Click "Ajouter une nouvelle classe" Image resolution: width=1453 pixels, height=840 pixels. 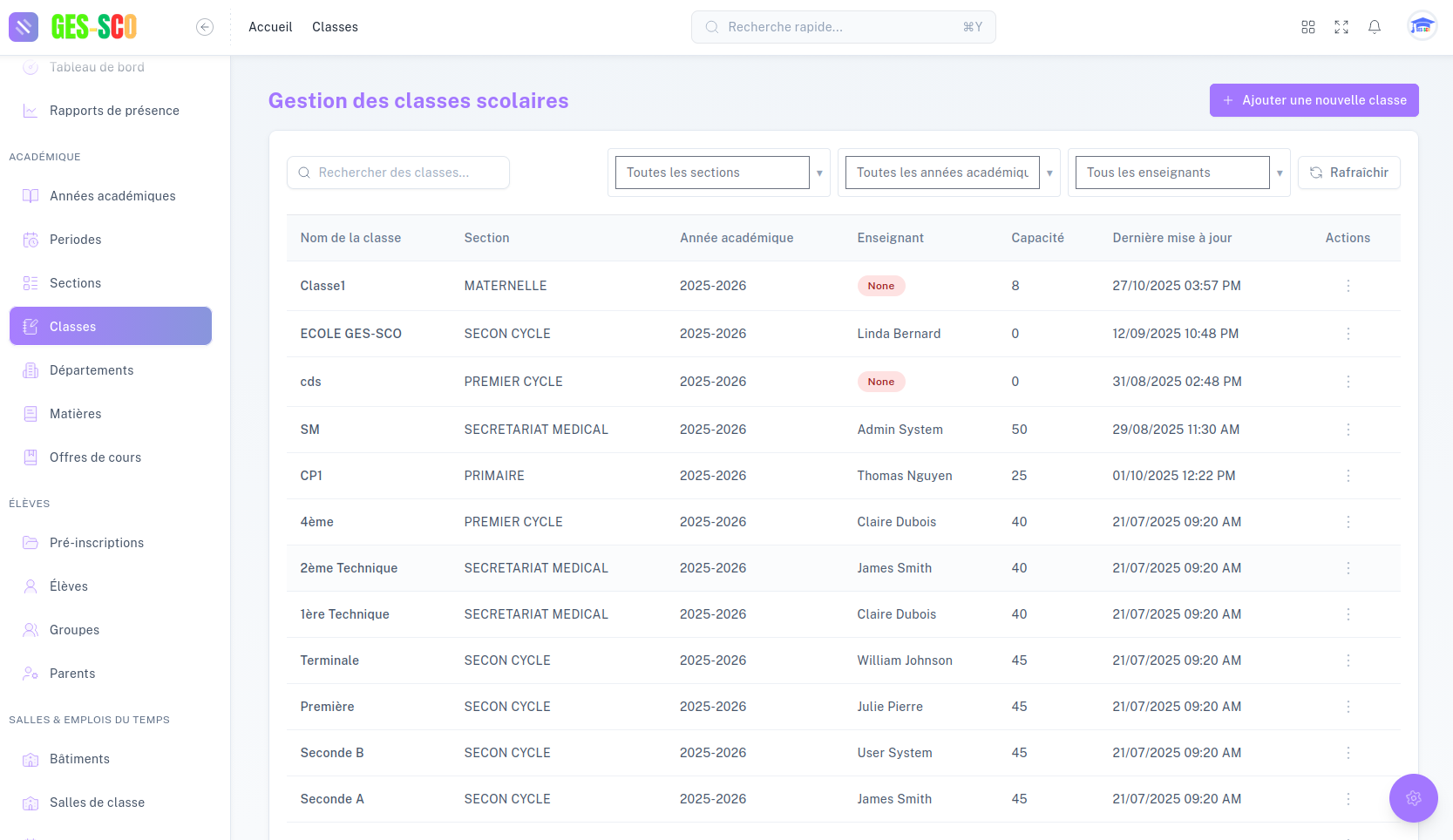click(1314, 100)
